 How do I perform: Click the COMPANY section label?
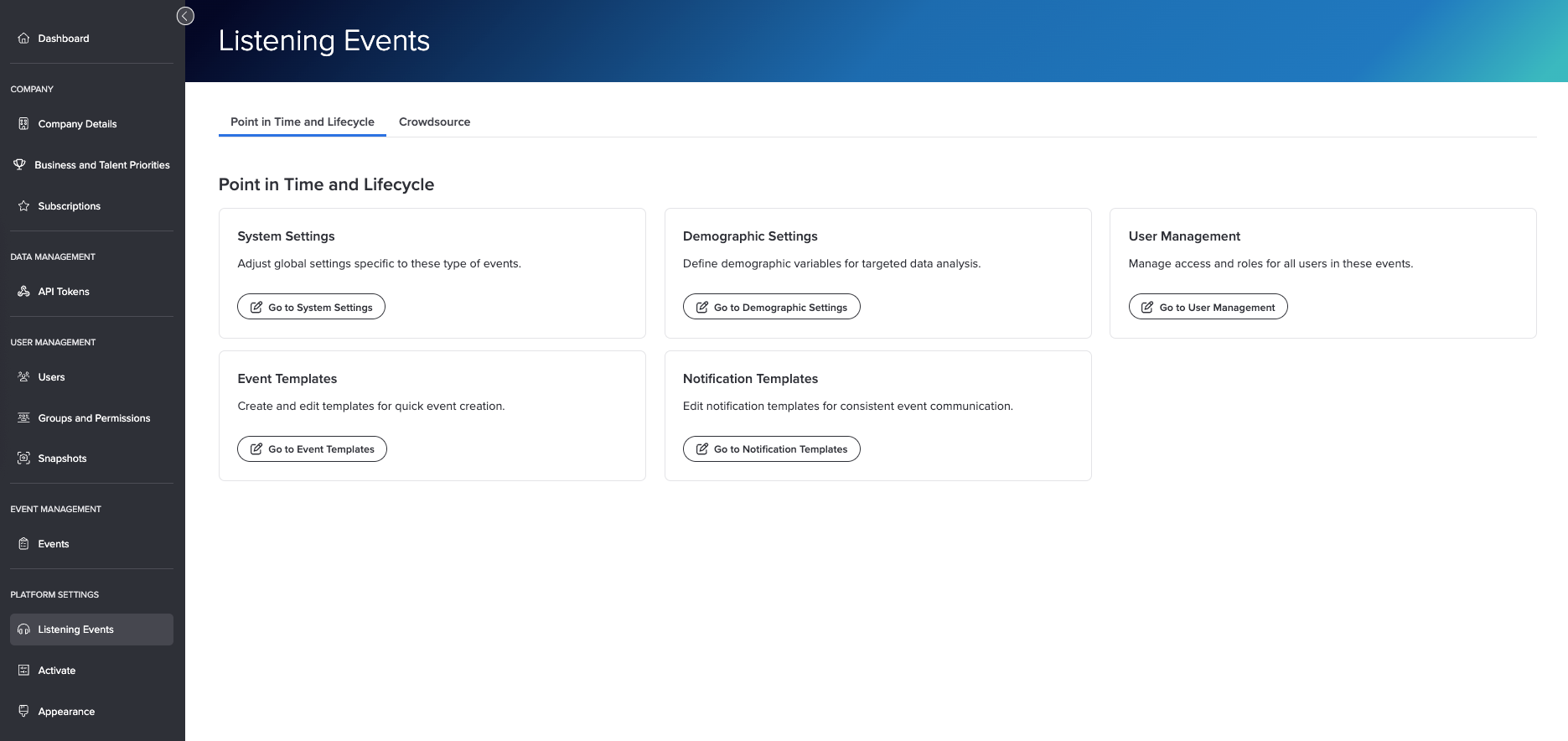(32, 89)
